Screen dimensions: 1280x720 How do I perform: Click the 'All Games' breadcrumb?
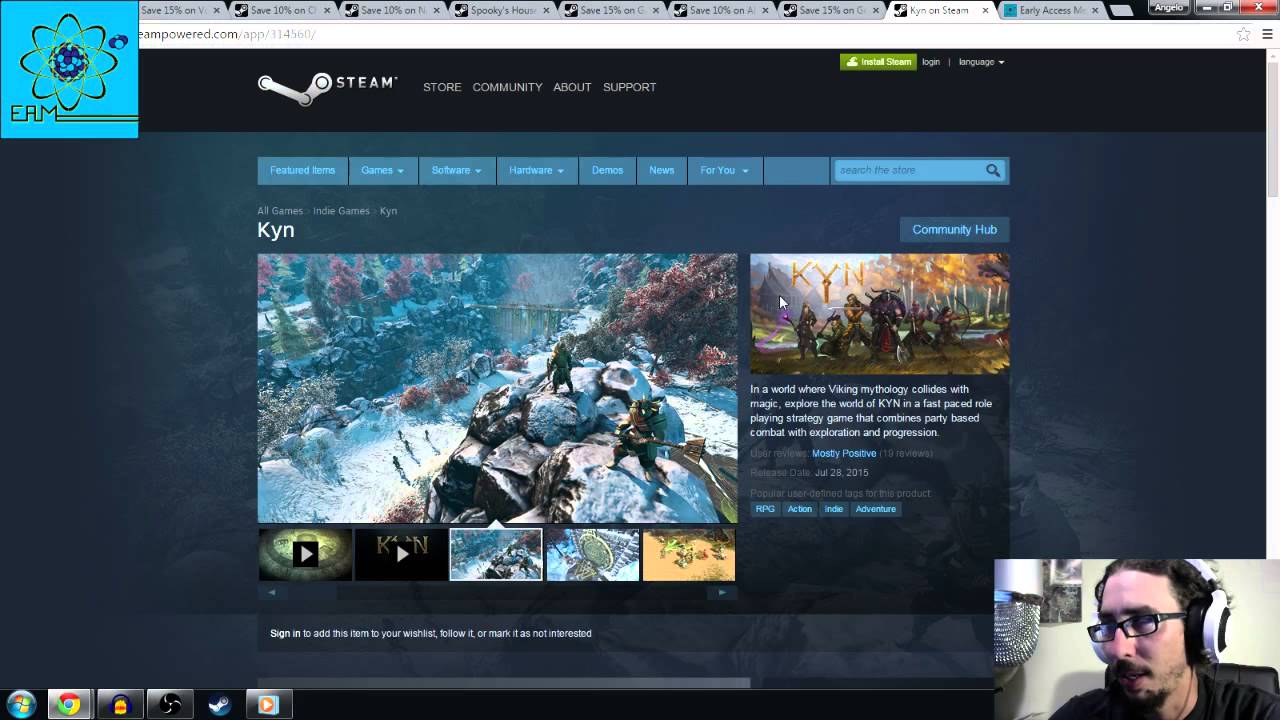click(280, 211)
